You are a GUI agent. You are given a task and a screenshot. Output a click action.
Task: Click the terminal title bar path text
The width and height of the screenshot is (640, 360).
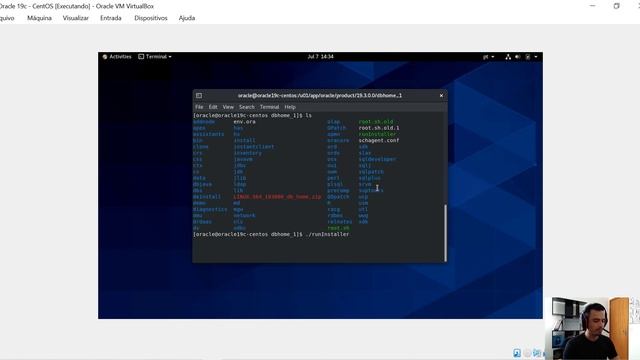click(x=320, y=96)
